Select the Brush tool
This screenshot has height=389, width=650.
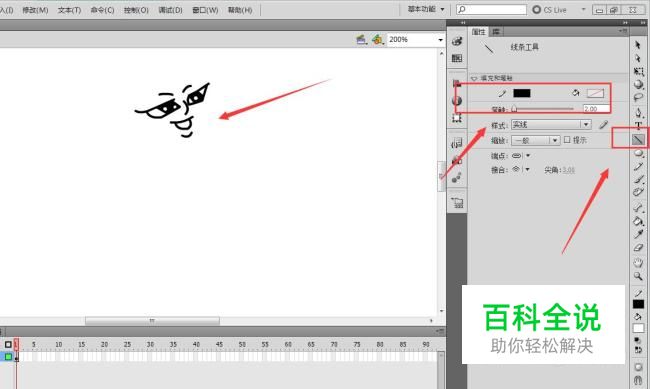pyautogui.click(x=638, y=179)
